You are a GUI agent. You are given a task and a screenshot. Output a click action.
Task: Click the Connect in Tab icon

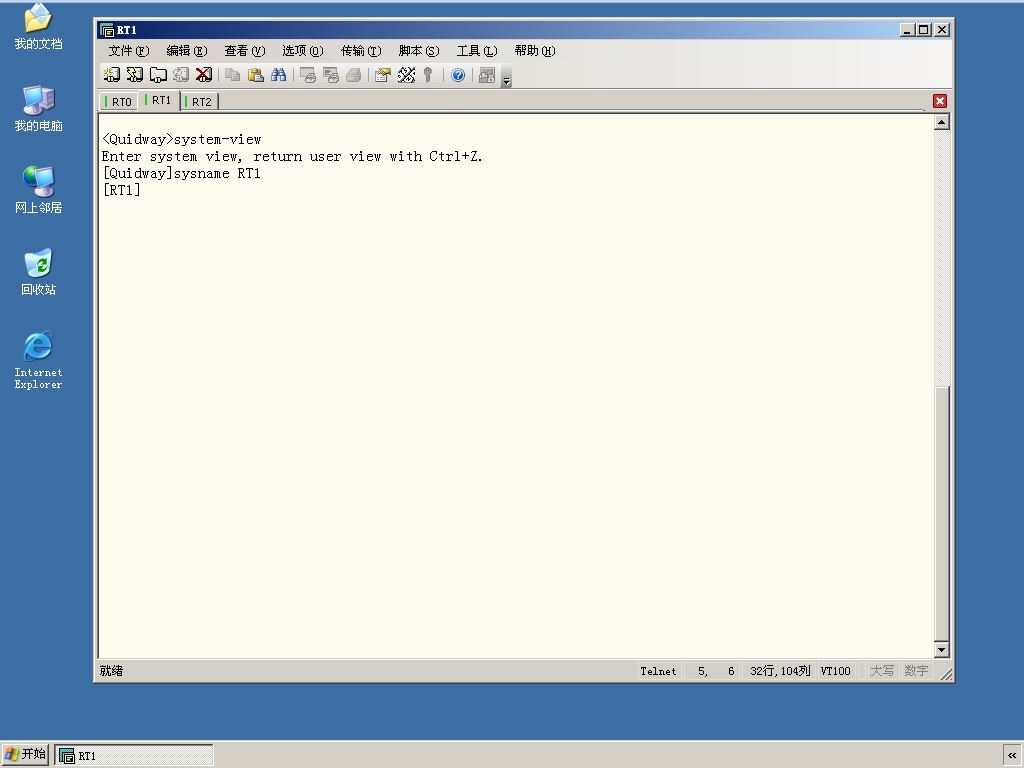pyautogui.click(x=158, y=75)
